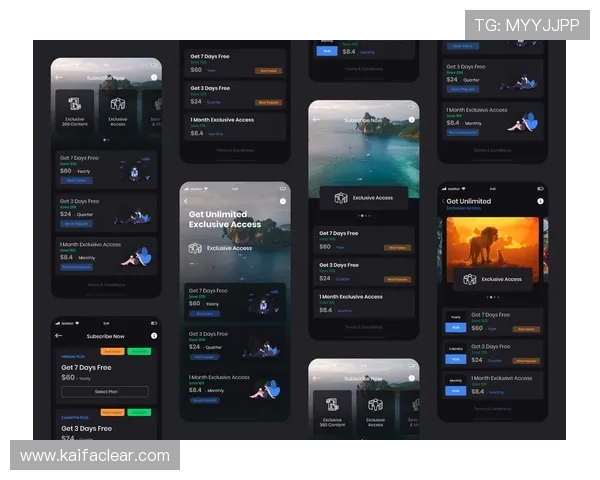The image size is (600, 480).
Task: Tap page indicator dots below lion phone's Exclusive Access card
Action: (492, 297)
